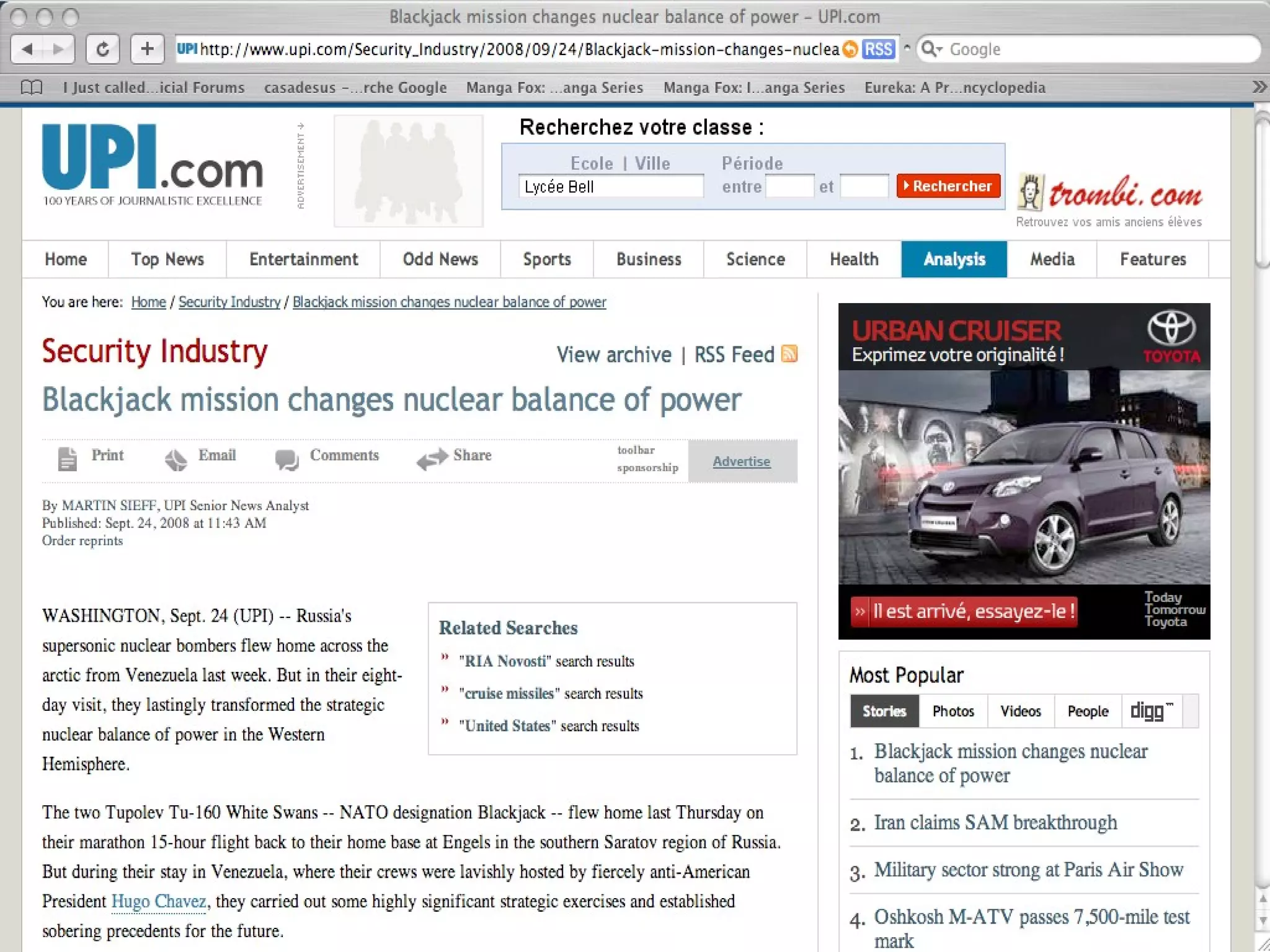The height and width of the screenshot is (952, 1270).
Task: Click the add bookmark plus icon
Action: point(147,49)
